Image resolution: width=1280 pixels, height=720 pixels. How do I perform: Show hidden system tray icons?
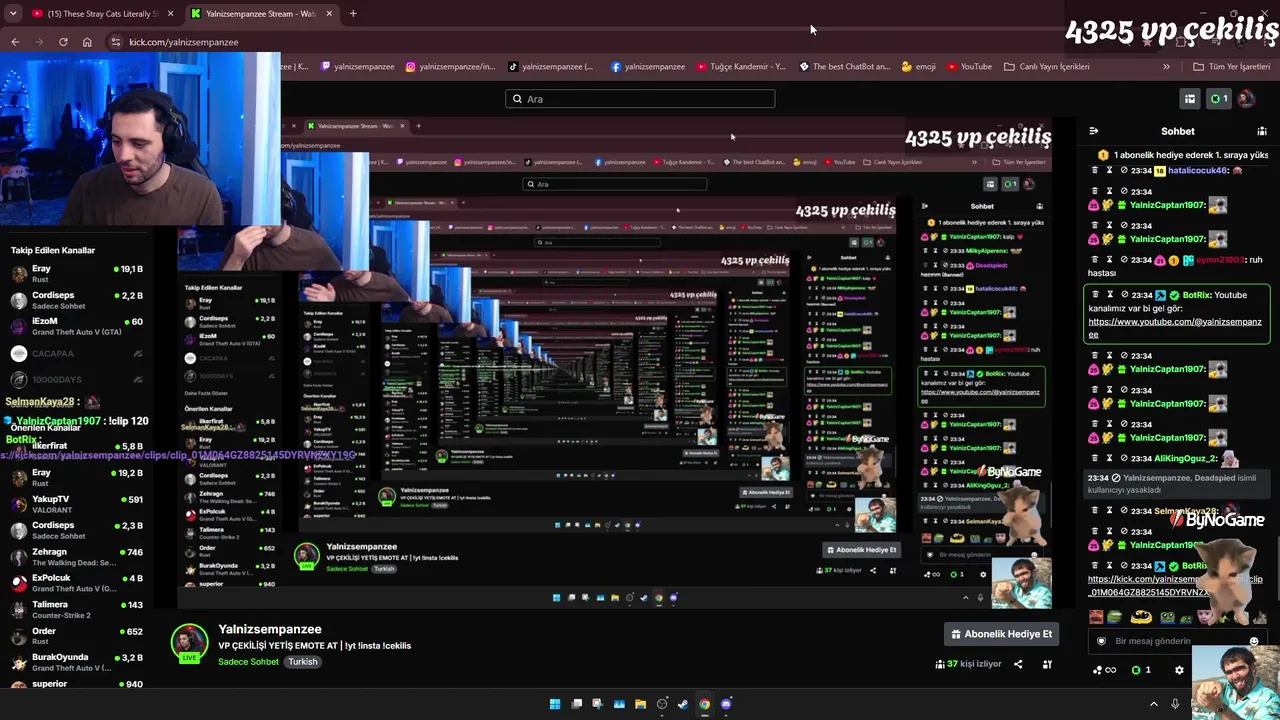point(1153,704)
